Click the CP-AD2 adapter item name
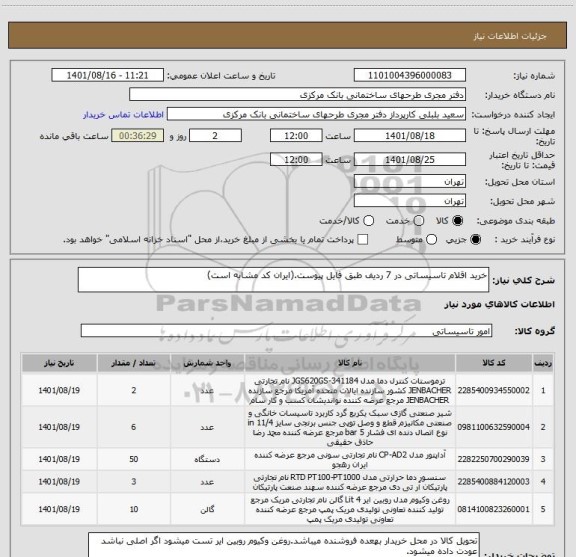This screenshot has height=557, width=576. coord(350,460)
